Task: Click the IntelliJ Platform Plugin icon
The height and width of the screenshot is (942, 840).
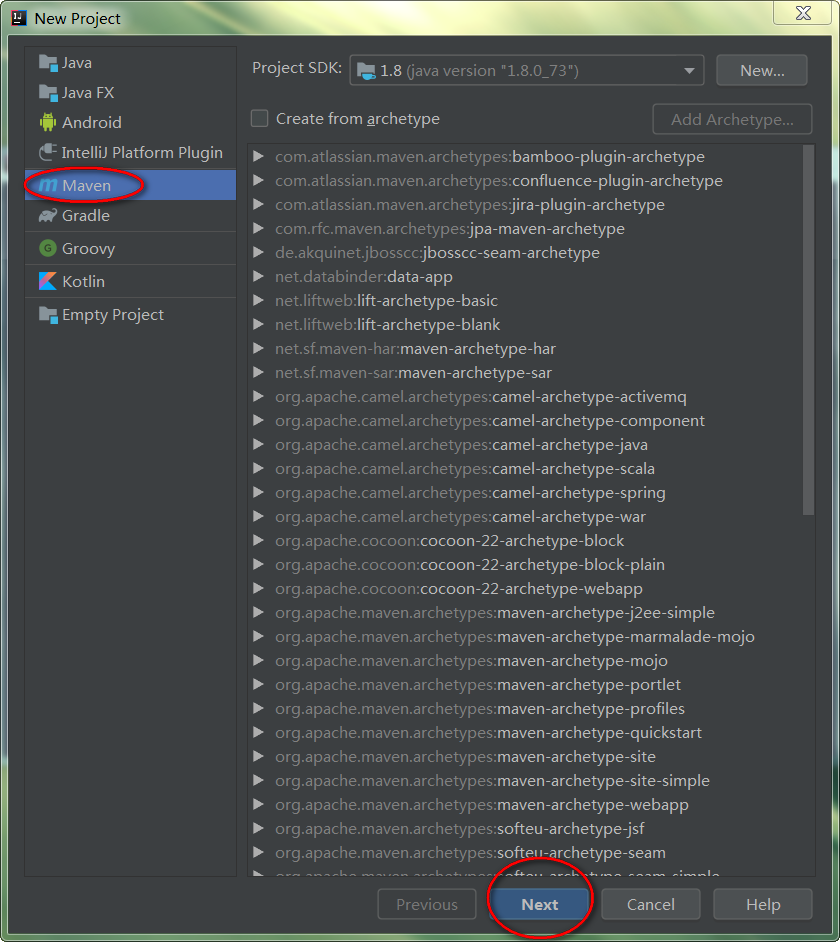Action: pyautogui.click(x=48, y=153)
